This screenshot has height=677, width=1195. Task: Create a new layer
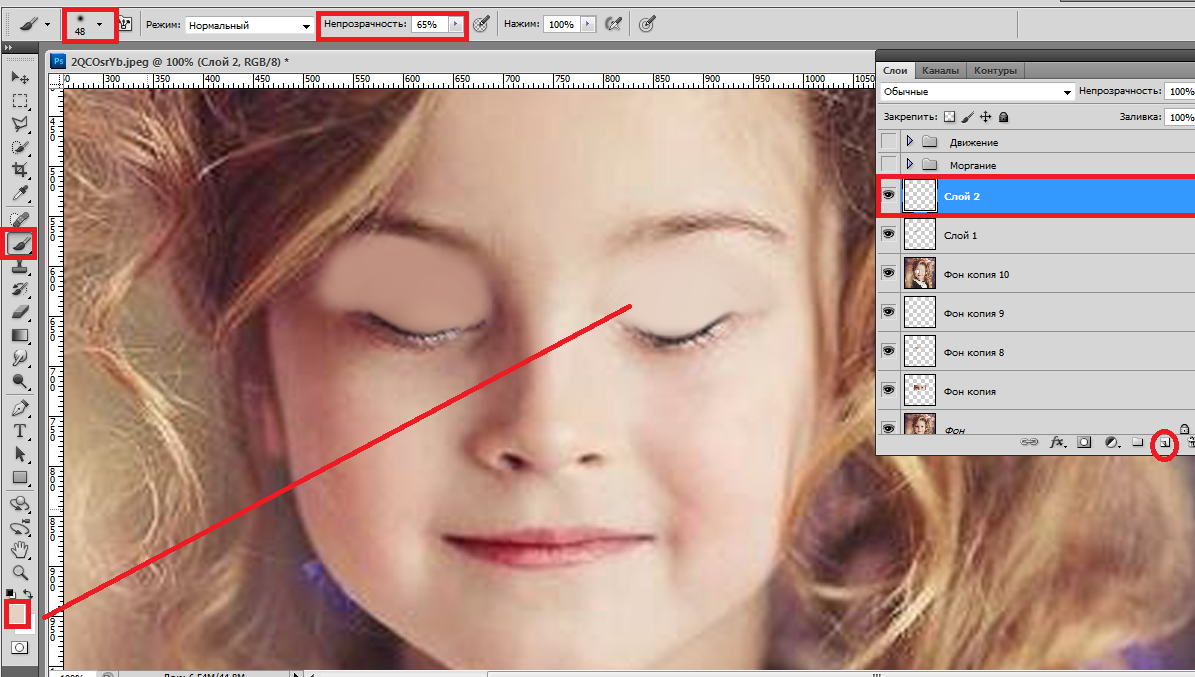[x=1164, y=443]
